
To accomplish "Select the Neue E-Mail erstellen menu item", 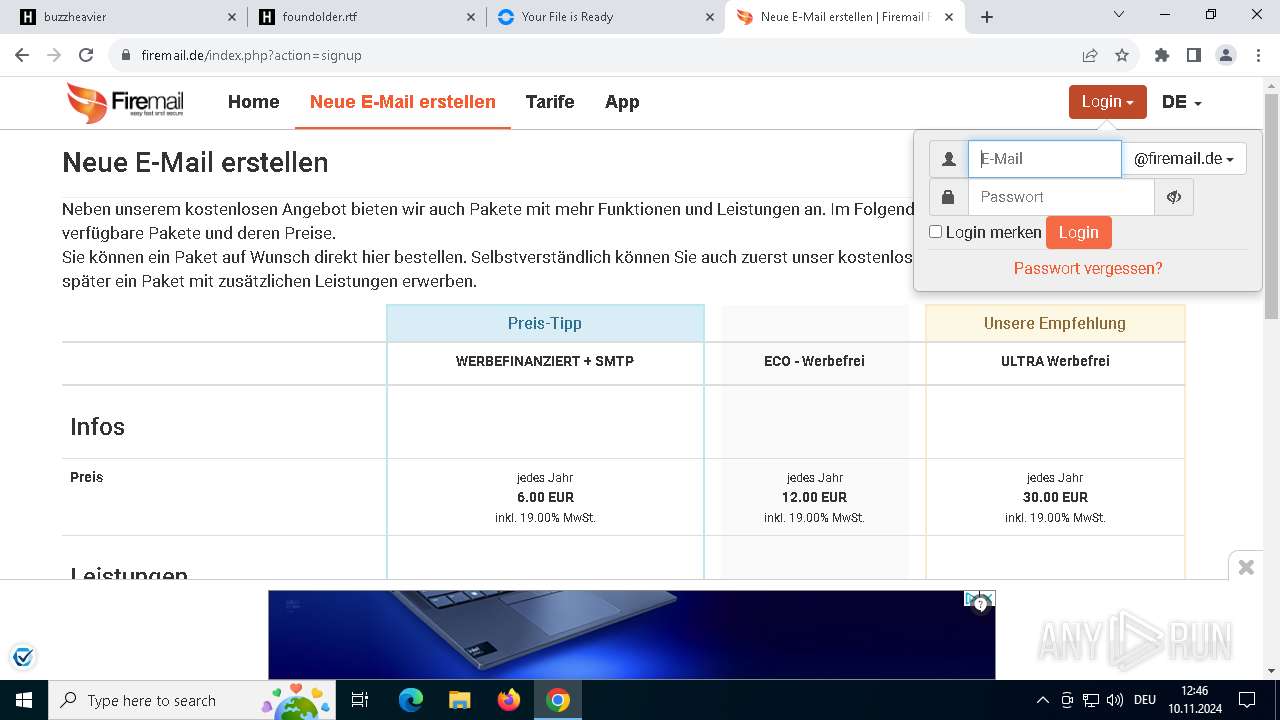I will (403, 102).
